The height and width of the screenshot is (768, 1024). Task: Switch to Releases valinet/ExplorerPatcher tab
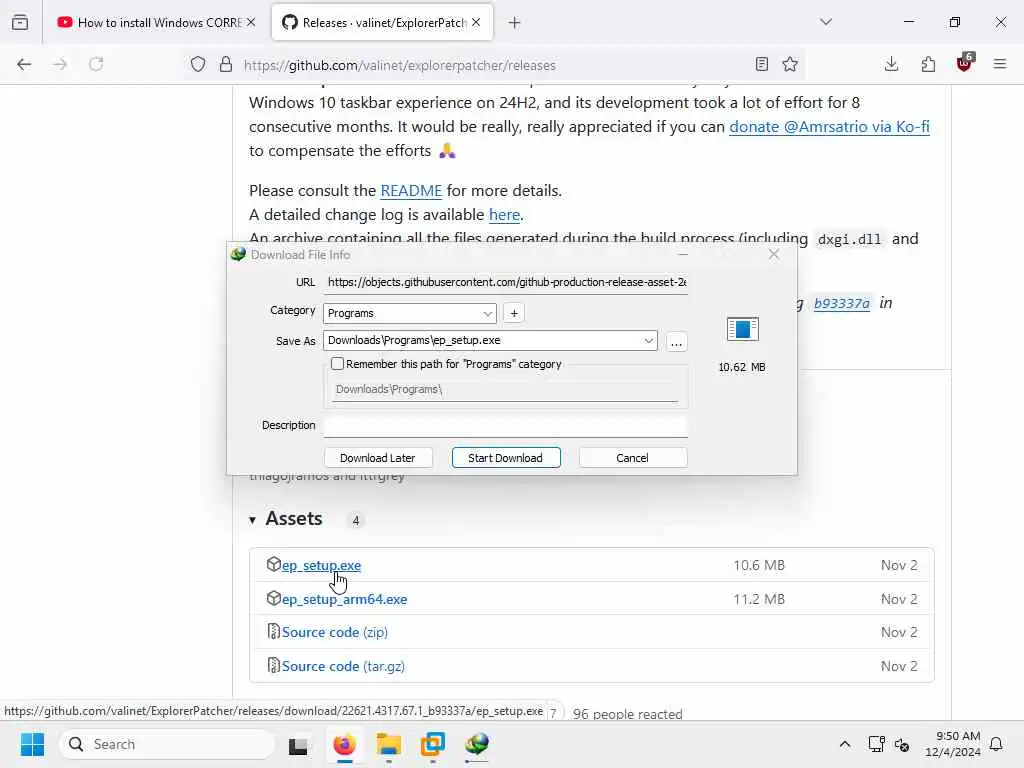point(382,22)
